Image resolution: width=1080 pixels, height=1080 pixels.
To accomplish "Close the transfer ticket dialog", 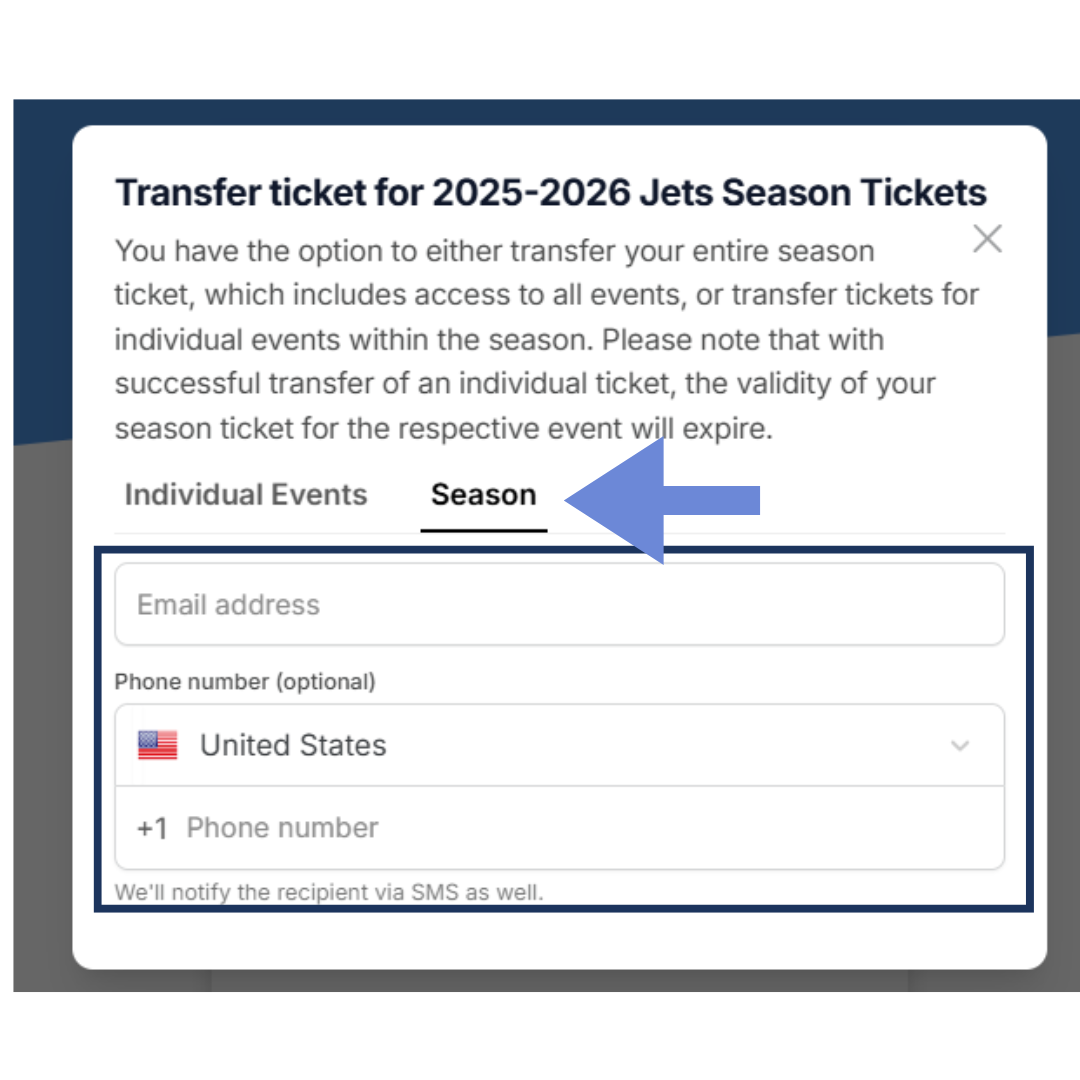I will (x=987, y=239).
